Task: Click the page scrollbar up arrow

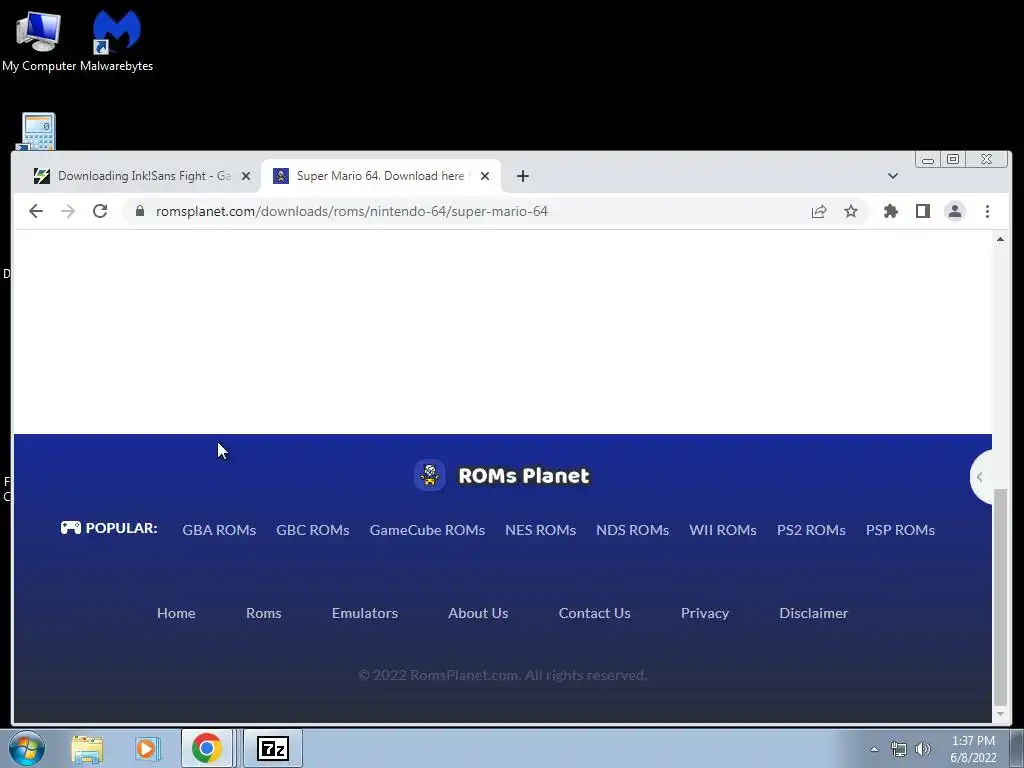Action: (1000, 240)
